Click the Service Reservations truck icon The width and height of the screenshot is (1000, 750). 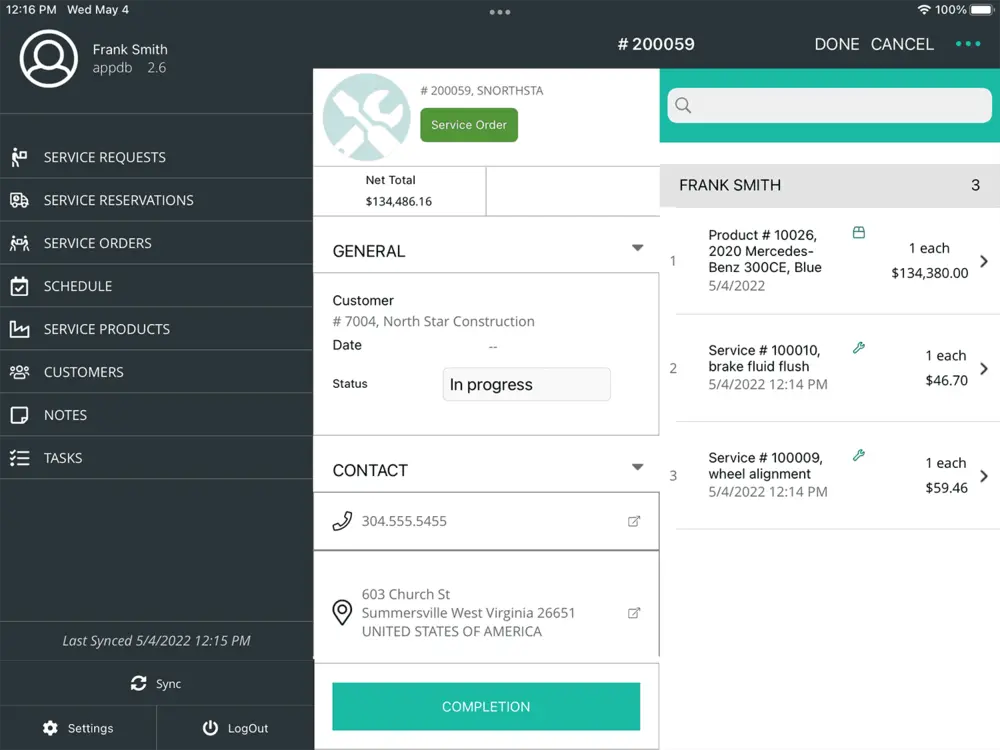point(19,200)
